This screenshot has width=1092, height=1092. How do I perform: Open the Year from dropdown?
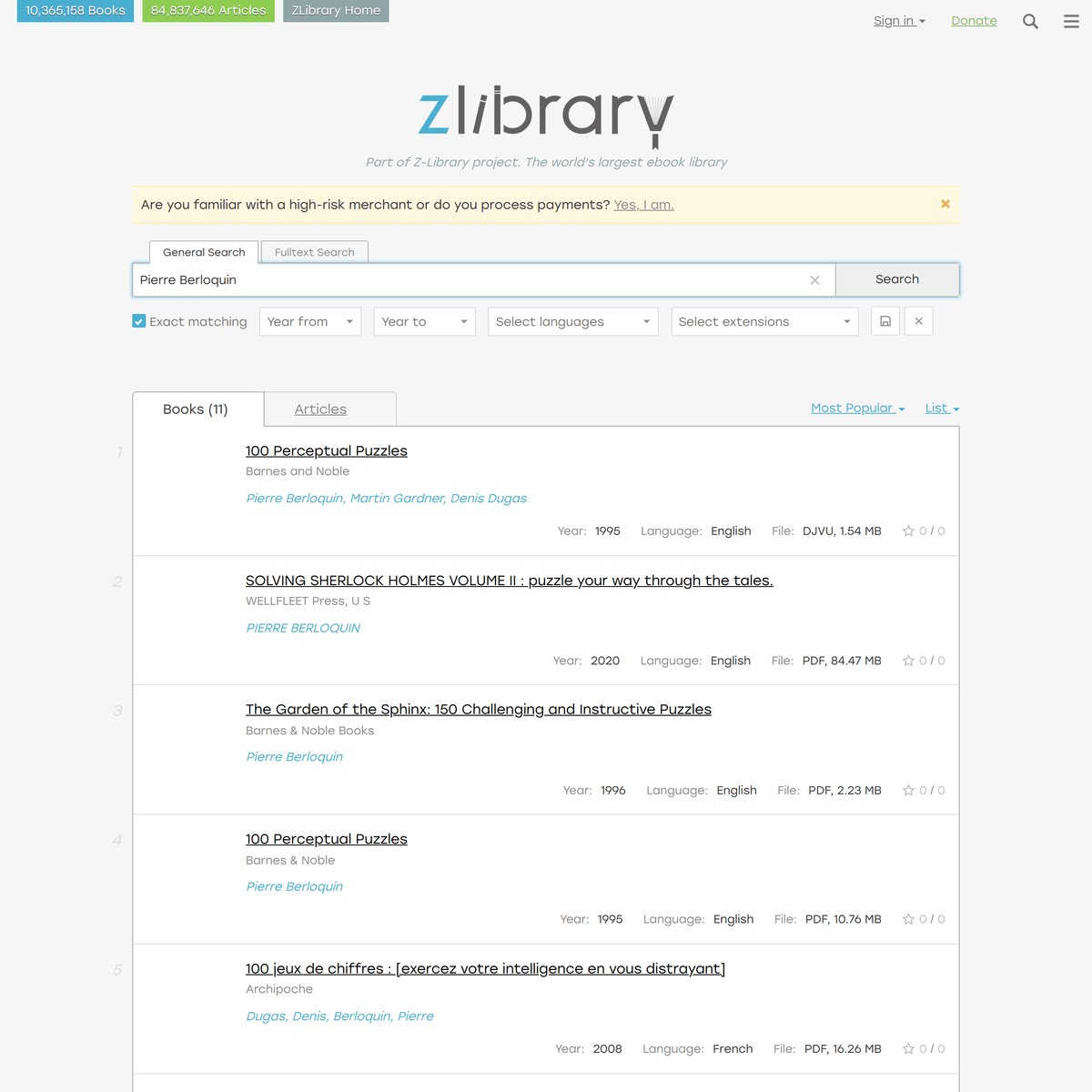coord(309,321)
